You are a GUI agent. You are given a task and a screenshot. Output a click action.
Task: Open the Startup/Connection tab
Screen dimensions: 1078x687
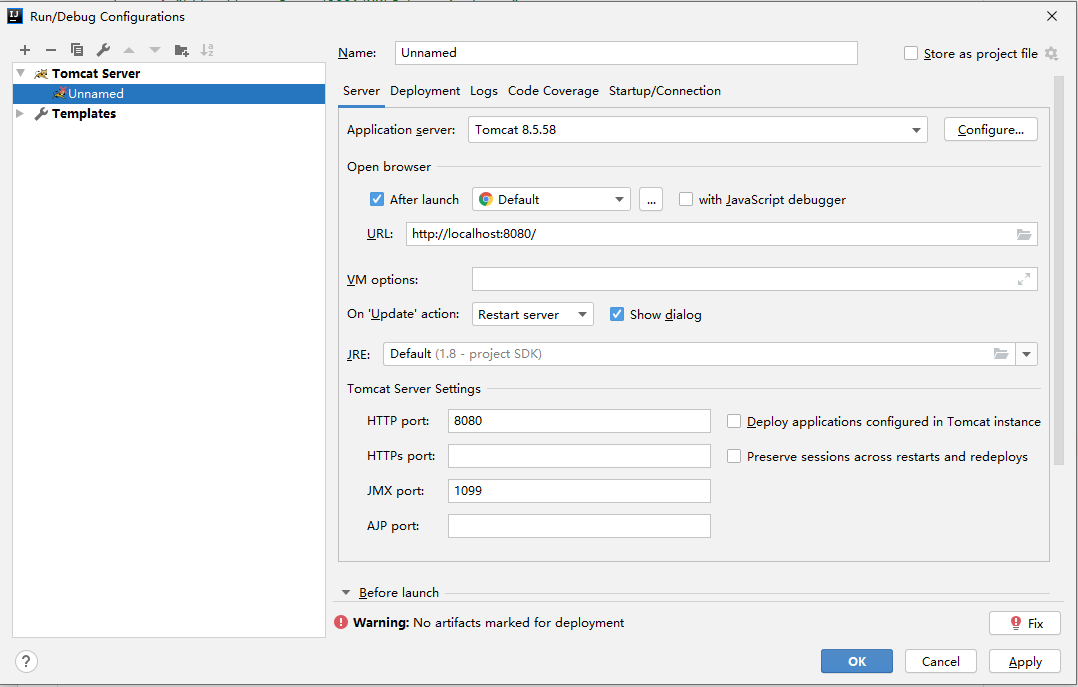tap(664, 91)
